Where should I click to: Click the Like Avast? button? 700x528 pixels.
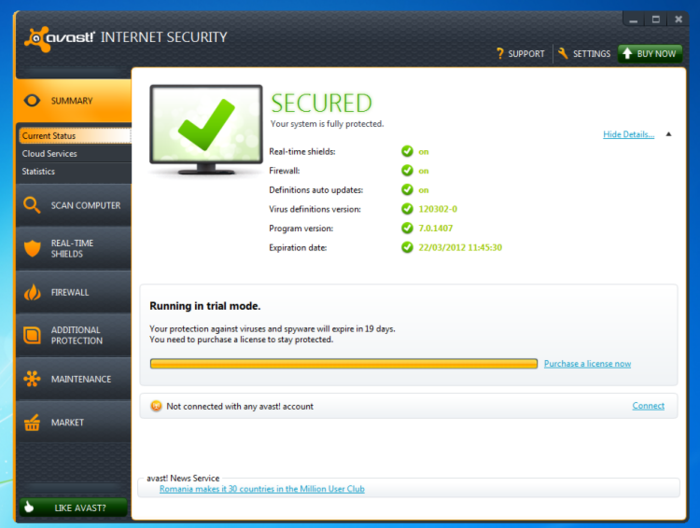74,507
